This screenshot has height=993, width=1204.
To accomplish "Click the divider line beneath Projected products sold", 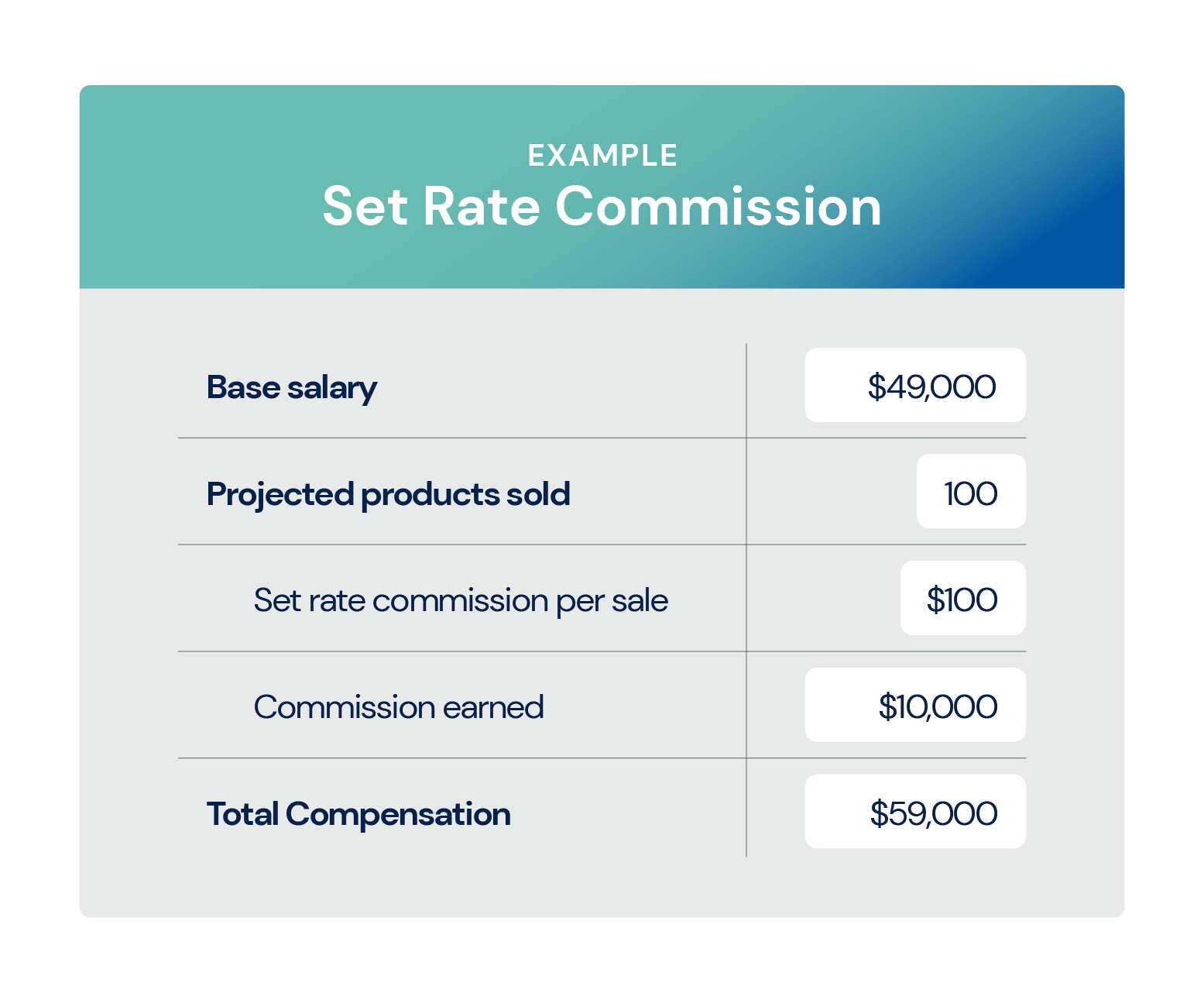I will (465, 545).
